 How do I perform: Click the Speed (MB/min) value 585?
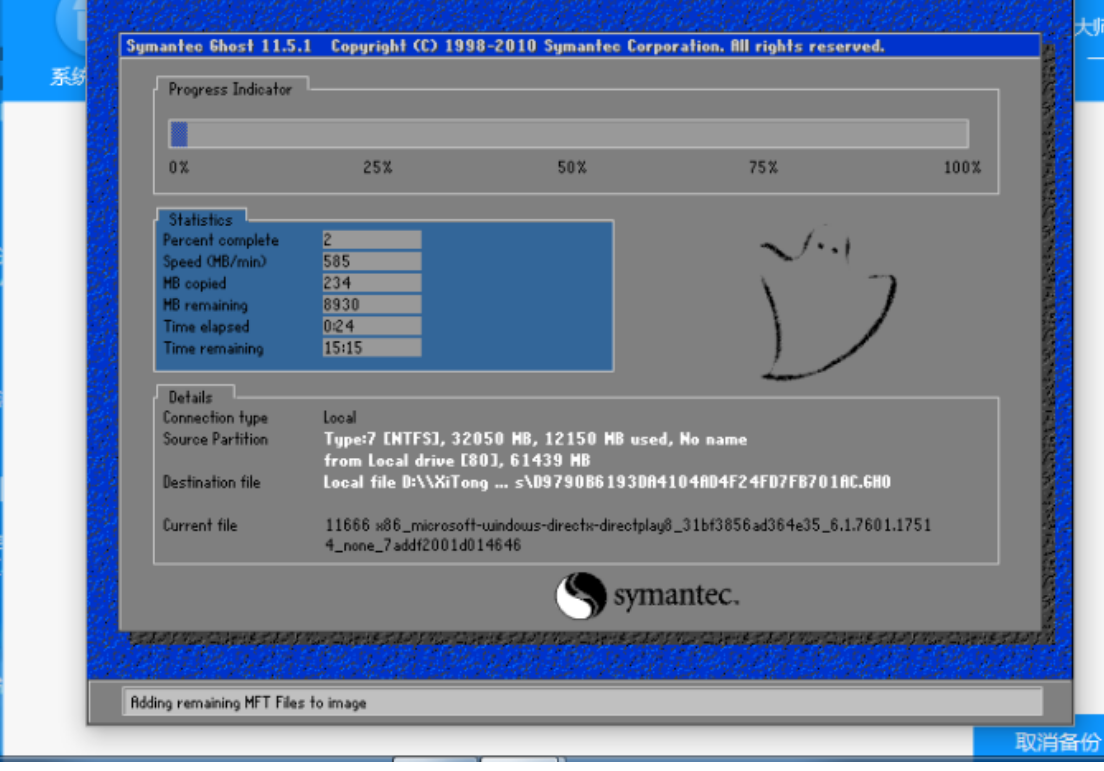coord(371,262)
